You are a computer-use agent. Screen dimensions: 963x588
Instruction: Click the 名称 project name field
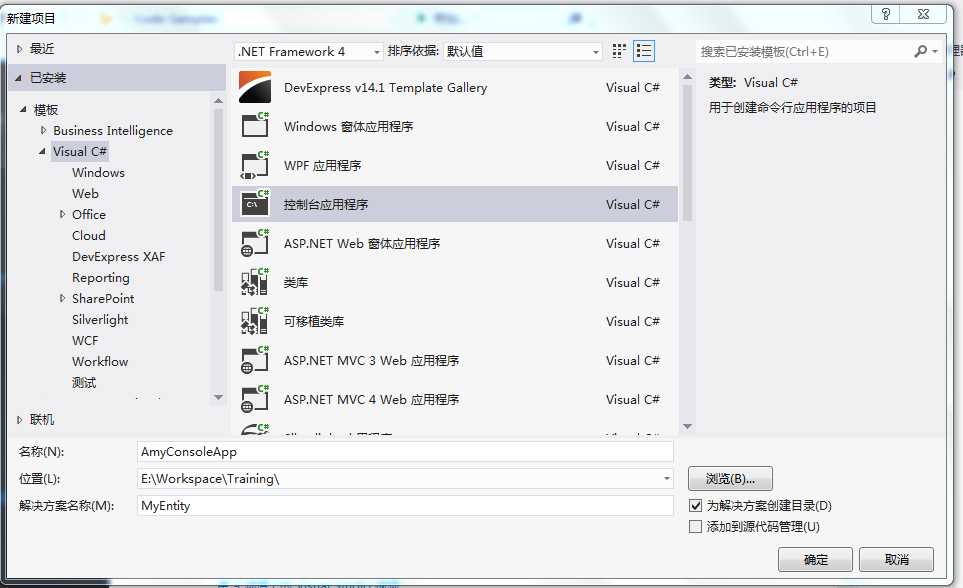point(405,452)
